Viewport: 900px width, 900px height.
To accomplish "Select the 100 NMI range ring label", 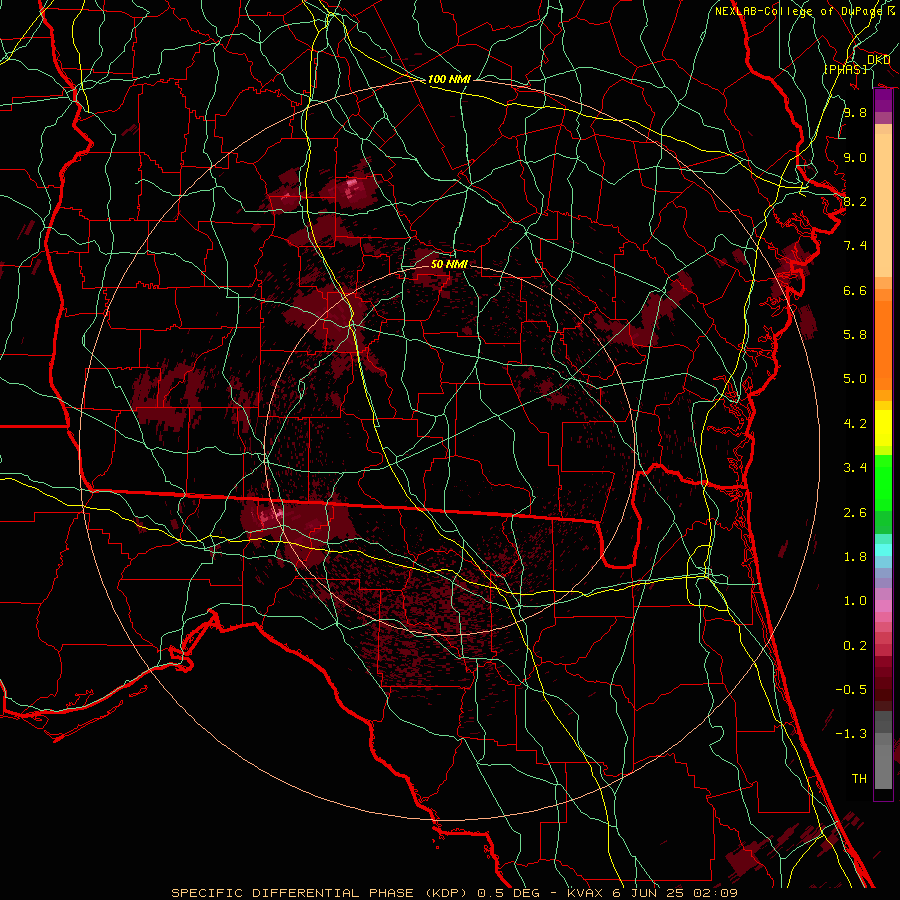I will click(449, 79).
